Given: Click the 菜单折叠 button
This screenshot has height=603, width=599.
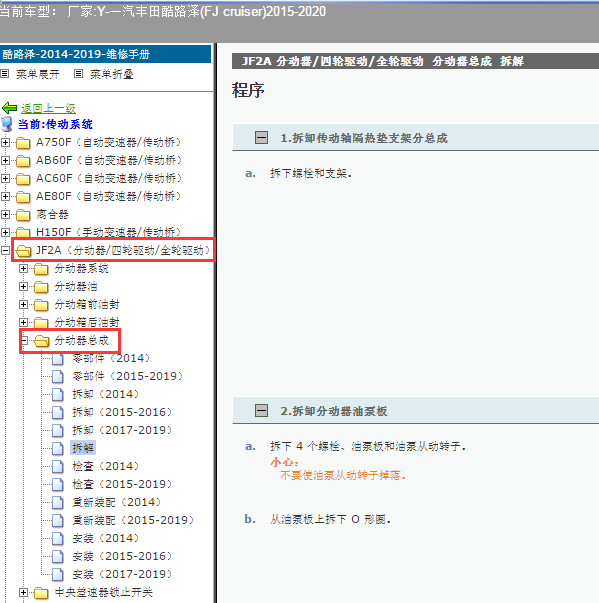Looking at the screenshot, I should pos(111,74).
